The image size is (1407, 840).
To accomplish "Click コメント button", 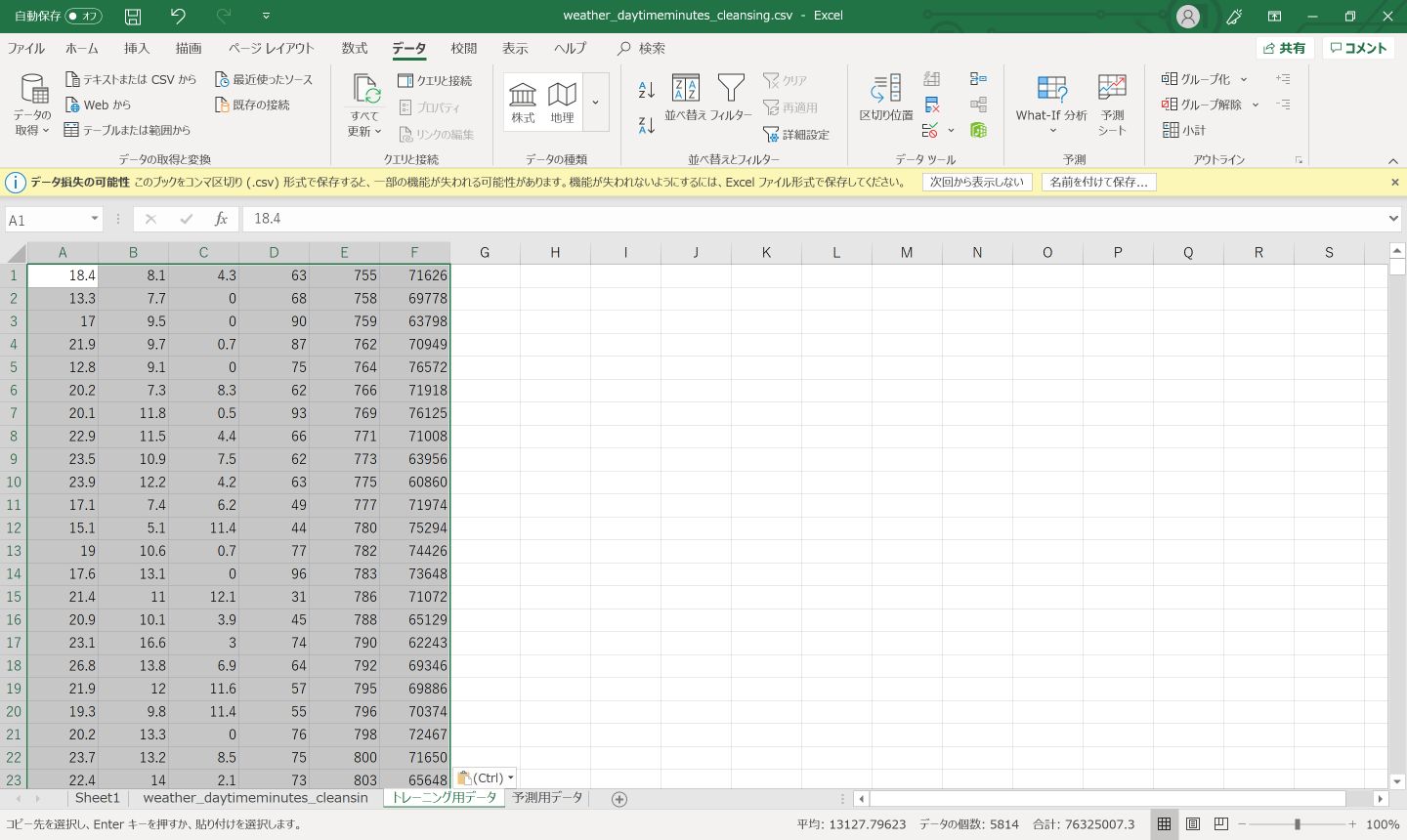I will pos(1358,48).
